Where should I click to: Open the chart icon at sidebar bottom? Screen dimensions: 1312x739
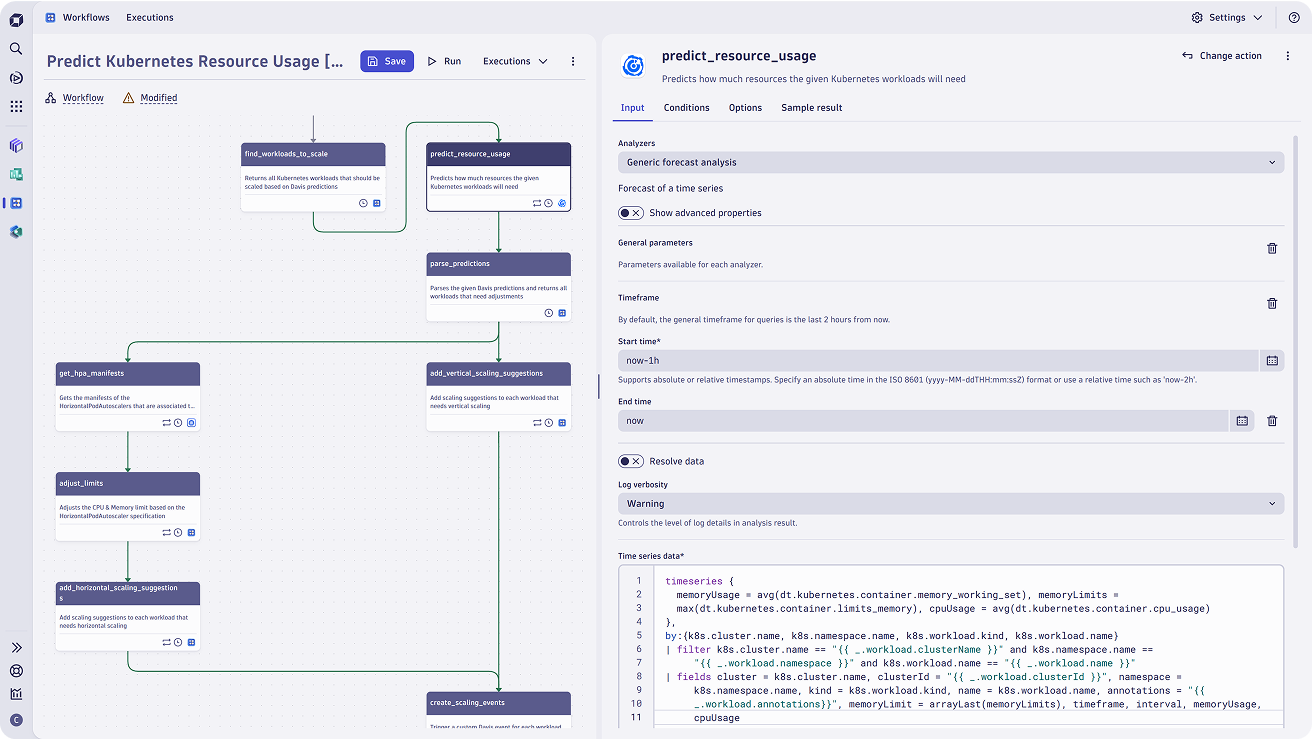coord(16,694)
